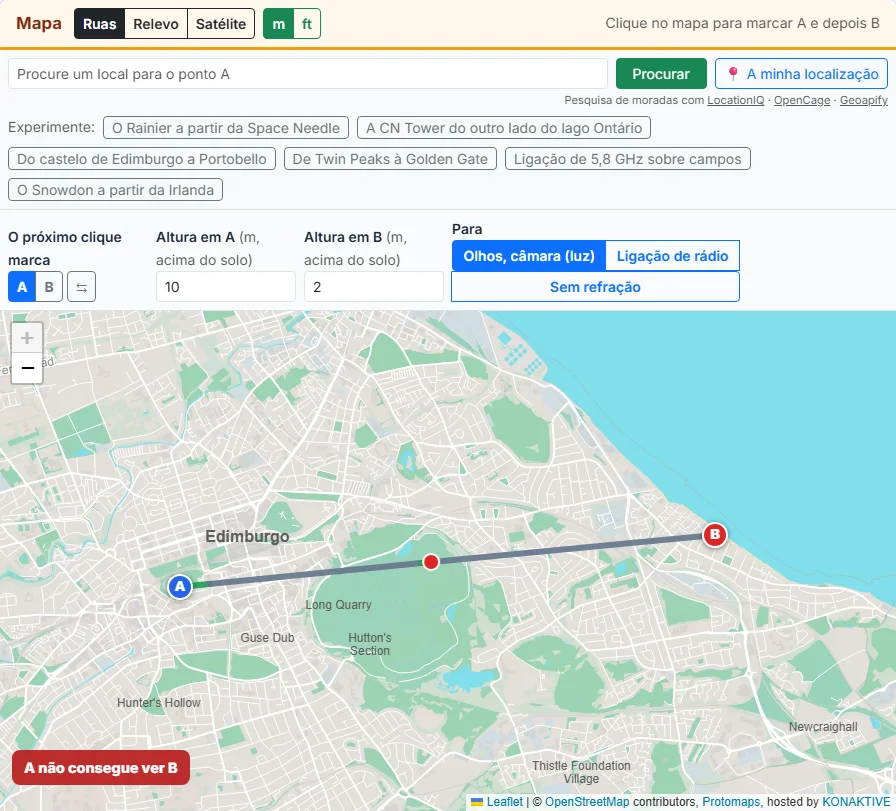The height and width of the screenshot is (811, 896).
Task: Zoom in on the map
Action: (x=27, y=338)
